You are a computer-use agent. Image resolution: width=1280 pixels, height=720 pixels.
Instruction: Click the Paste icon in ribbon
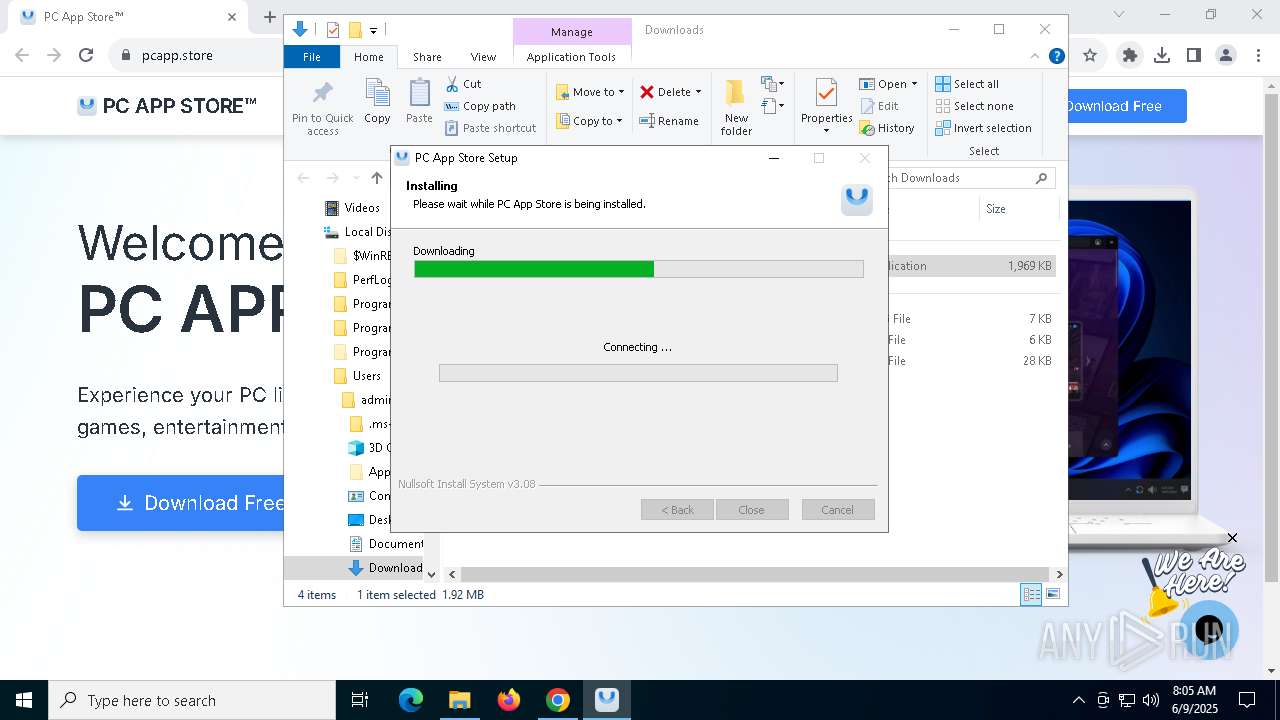click(419, 102)
